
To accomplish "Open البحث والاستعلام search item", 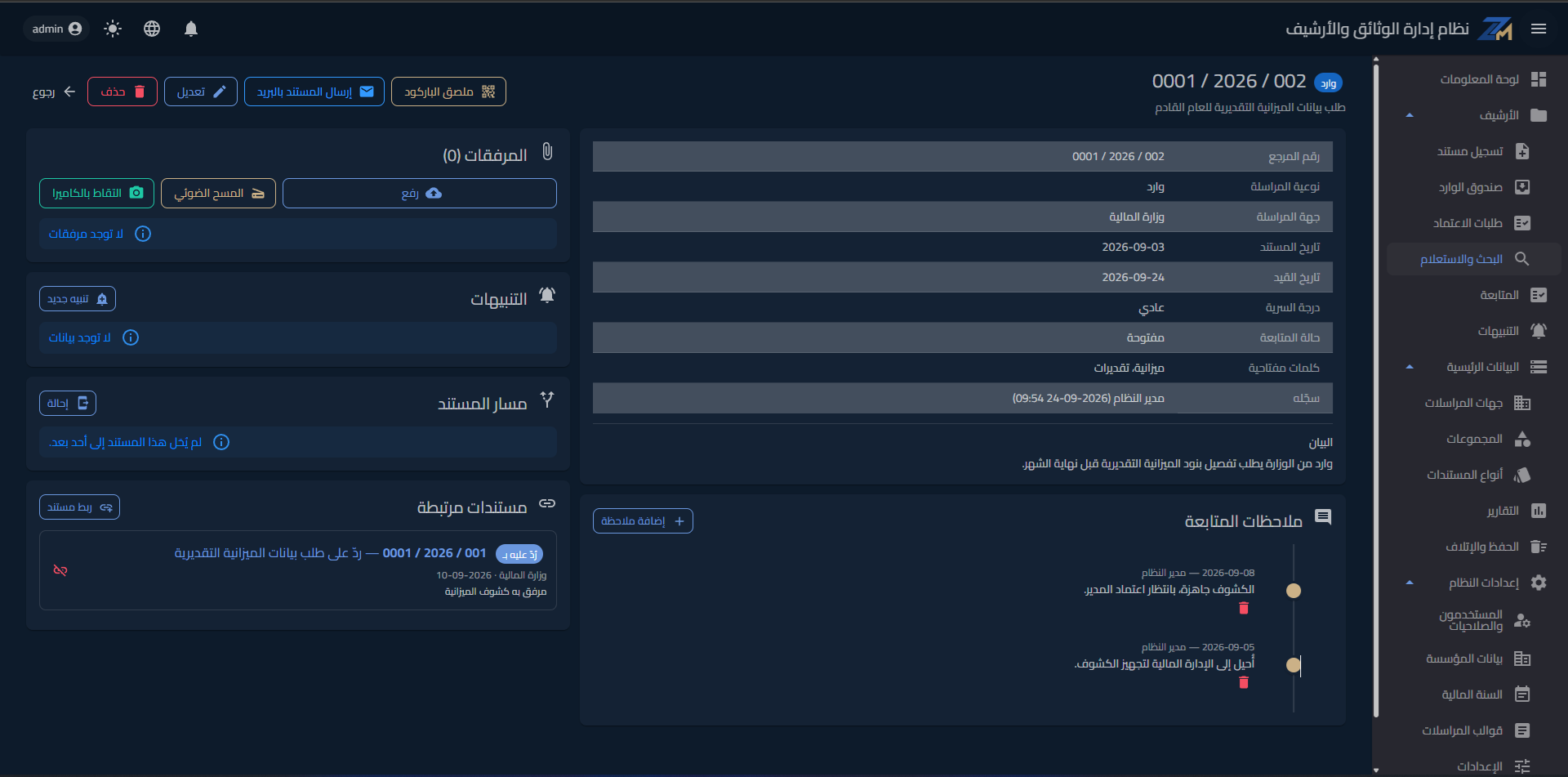I will 1474,259.
